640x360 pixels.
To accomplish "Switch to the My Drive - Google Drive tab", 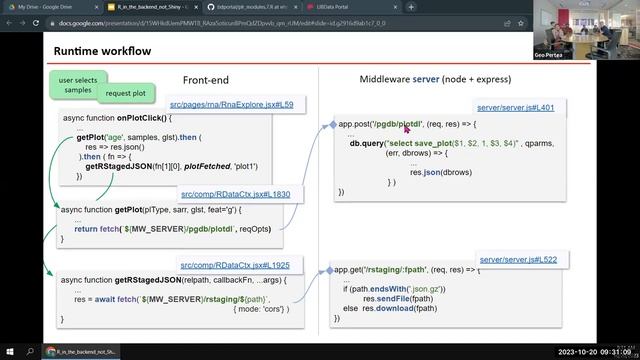I will point(51,7).
